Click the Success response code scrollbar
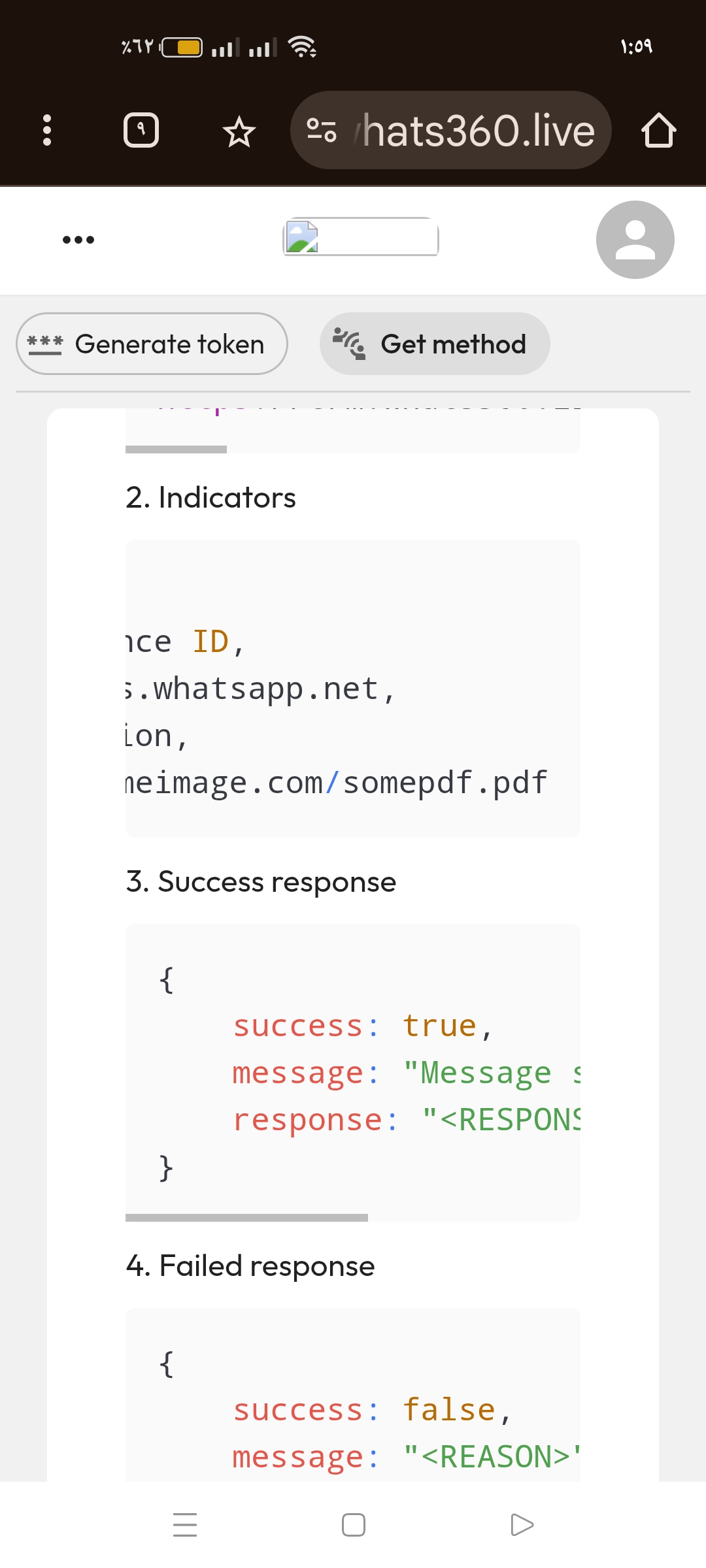The height and width of the screenshot is (1568, 706). [246, 1217]
